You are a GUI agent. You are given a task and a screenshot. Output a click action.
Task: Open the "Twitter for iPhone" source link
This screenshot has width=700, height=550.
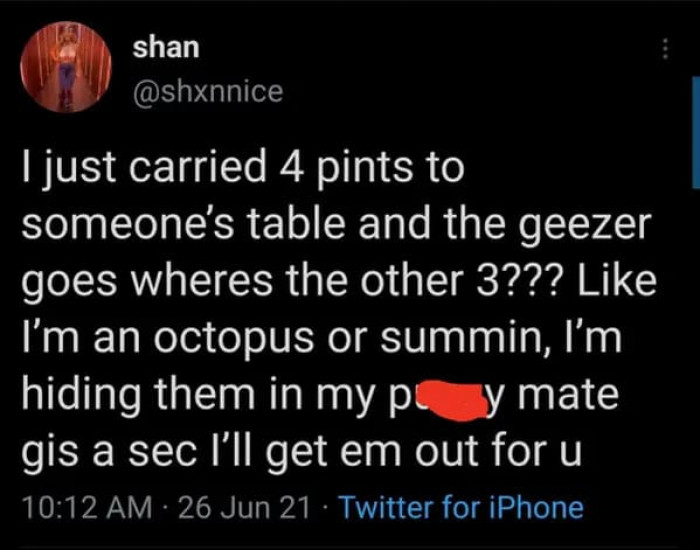[461, 507]
